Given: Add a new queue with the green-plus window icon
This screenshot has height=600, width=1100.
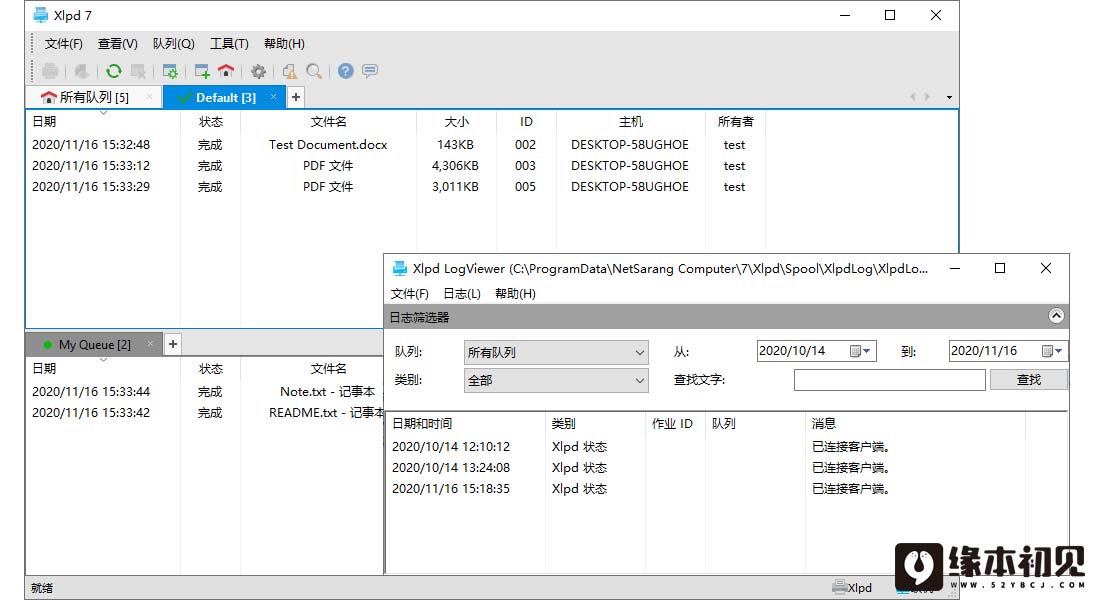Looking at the screenshot, I should click(202, 71).
